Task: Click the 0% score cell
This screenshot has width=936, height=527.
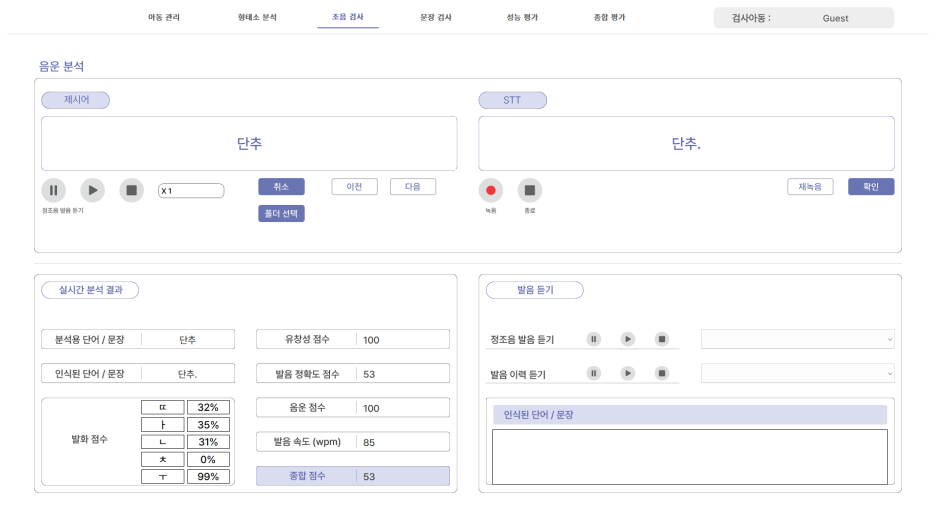Action: pos(208,459)
